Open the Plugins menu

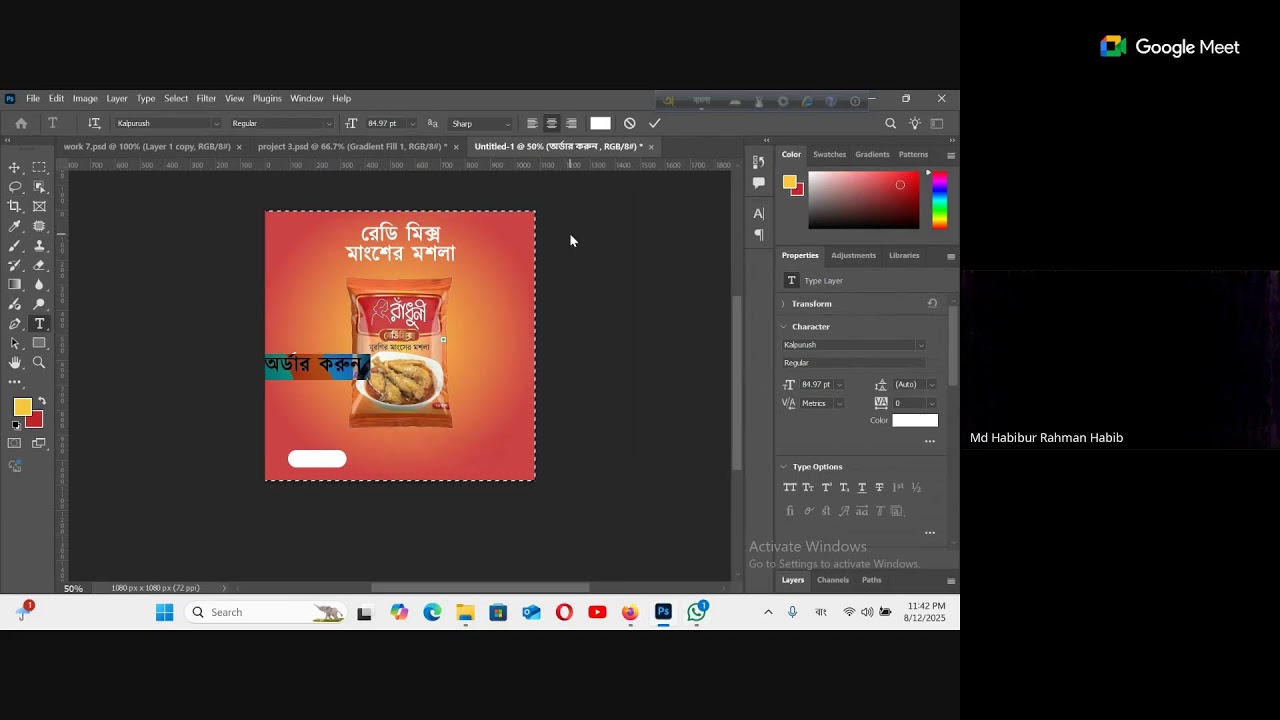(267, 98)
